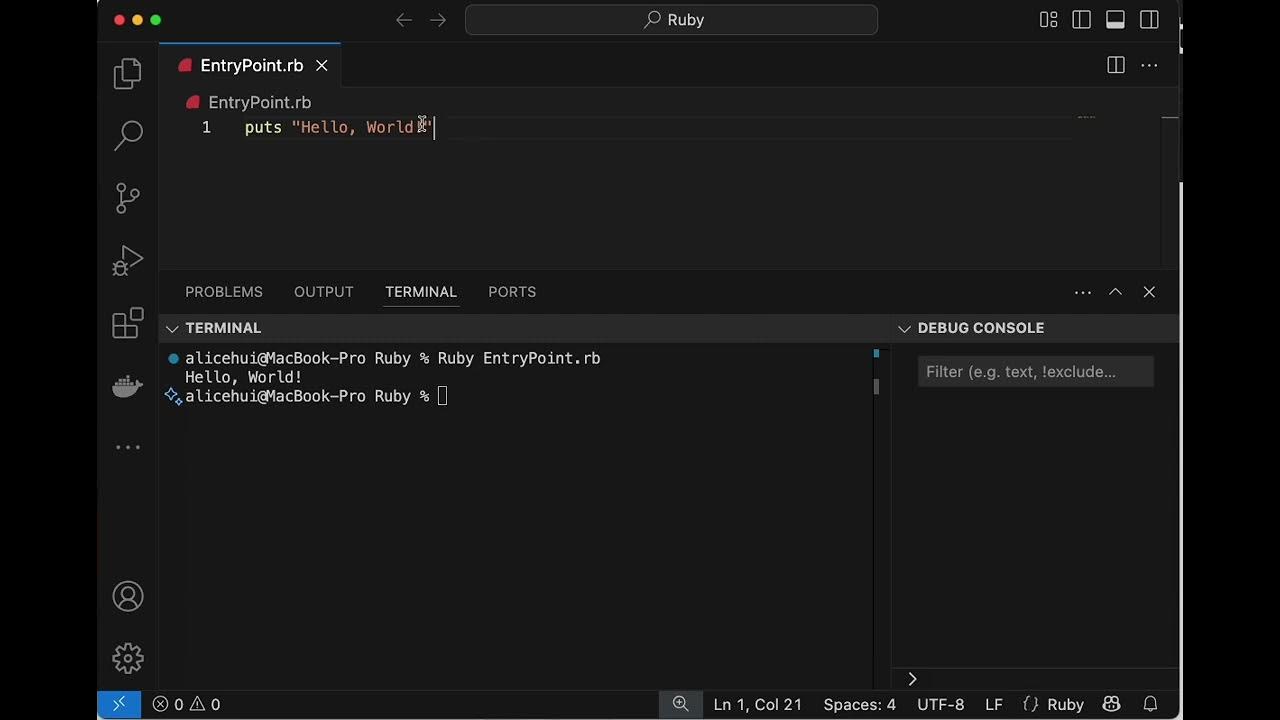Switch to the PROBLEMS tab

click(x=224, y=292)
